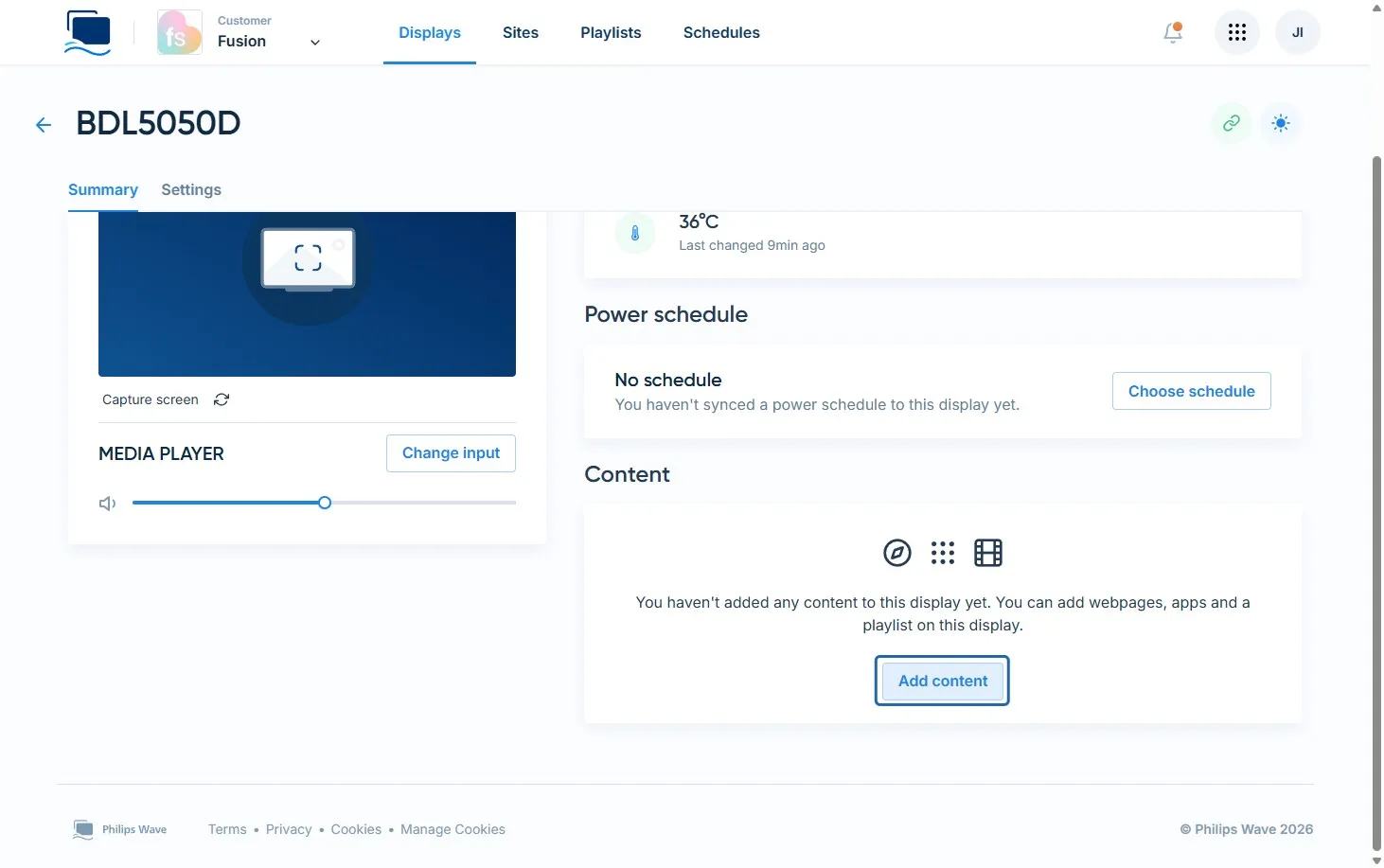Open the apps grid menu in header
The height and width of the screenshot is (868, 1384).
pyautogui.click(x=1237, y=32)
